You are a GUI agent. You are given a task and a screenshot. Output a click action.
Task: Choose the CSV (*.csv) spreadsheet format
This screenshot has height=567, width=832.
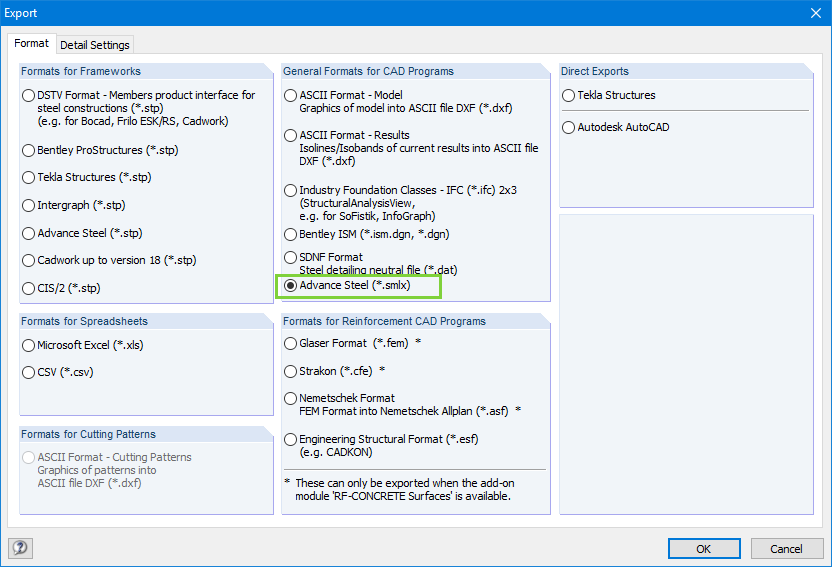[29, 372]
